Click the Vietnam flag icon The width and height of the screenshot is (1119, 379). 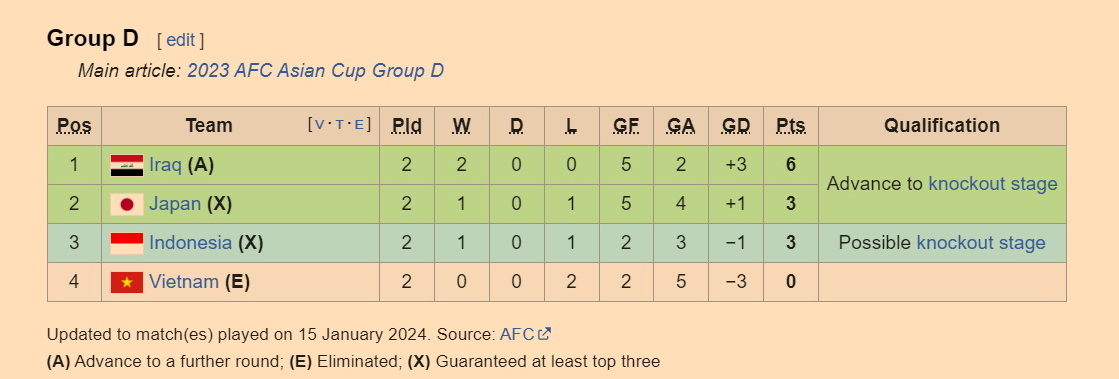pyautogui.click(x=127, y=282)
